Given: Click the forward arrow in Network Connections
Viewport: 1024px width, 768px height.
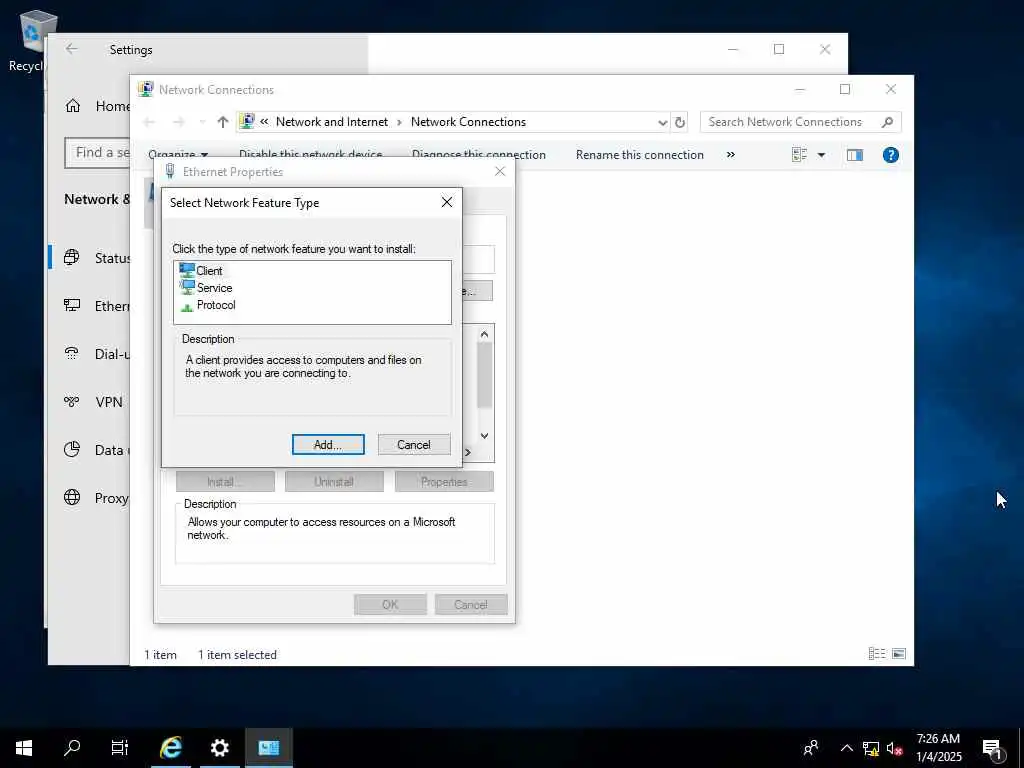Looking at the screenshot, I should (178, 122).
